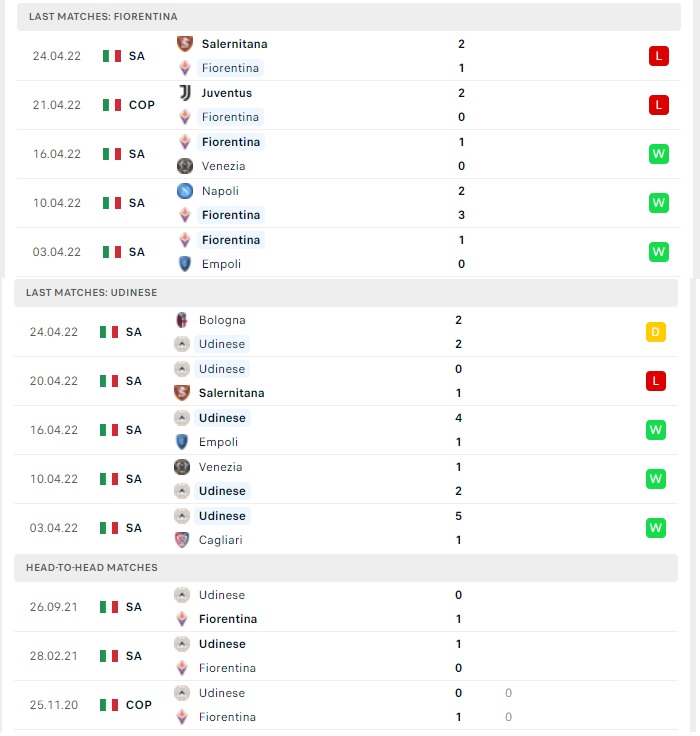The width and height of the screenshot is (700, 736).
Task: Click the Cagliari club crest icon
Action: click(182, 540)
